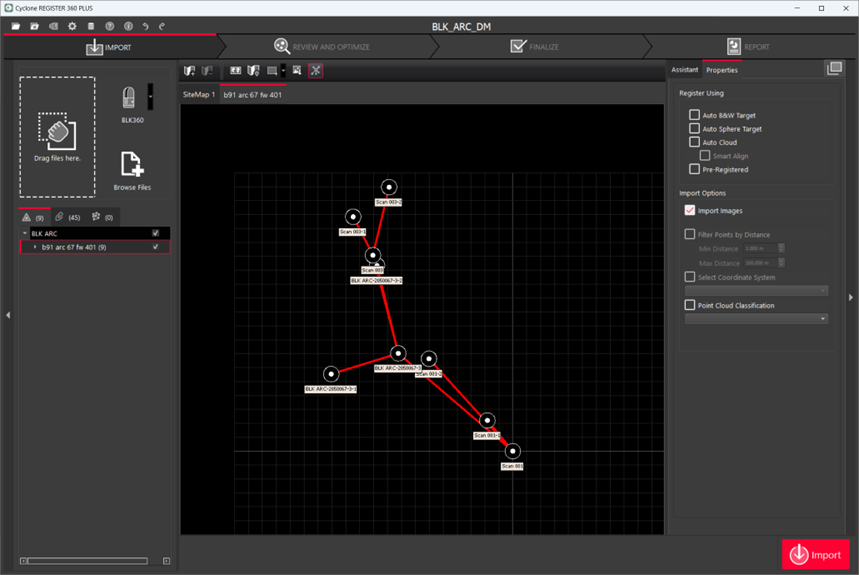Click the red Import button
Viewport: 859px width, 575px height.
click(815, 555)
